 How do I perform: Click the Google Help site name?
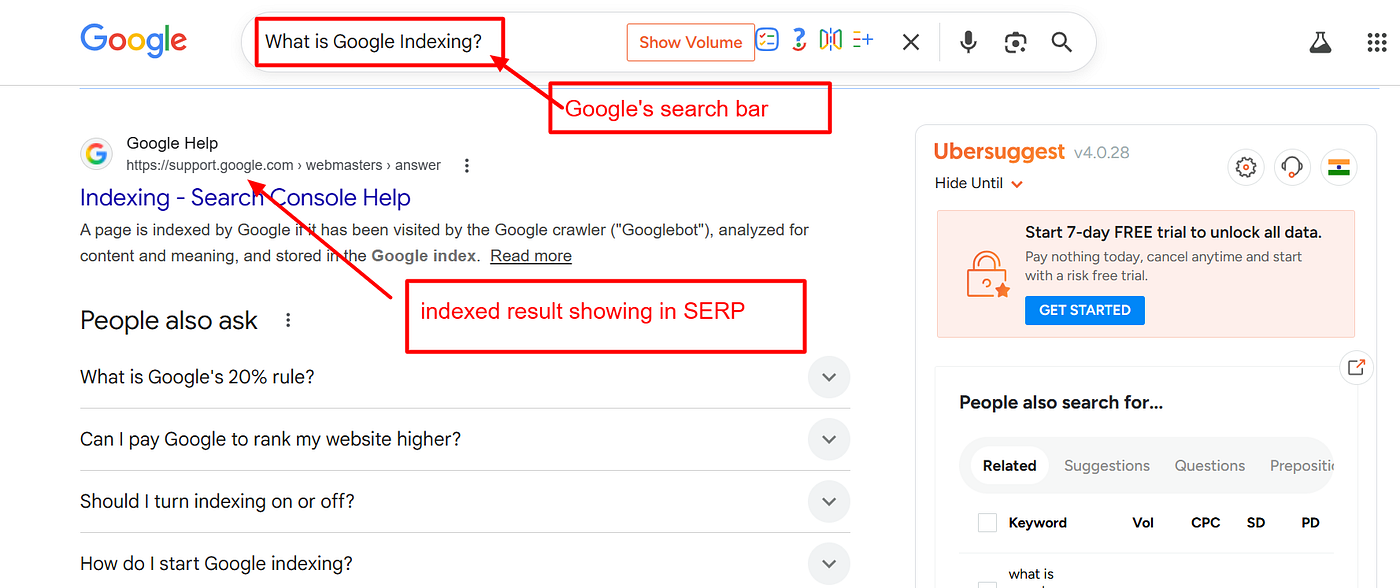click(172, 143)
